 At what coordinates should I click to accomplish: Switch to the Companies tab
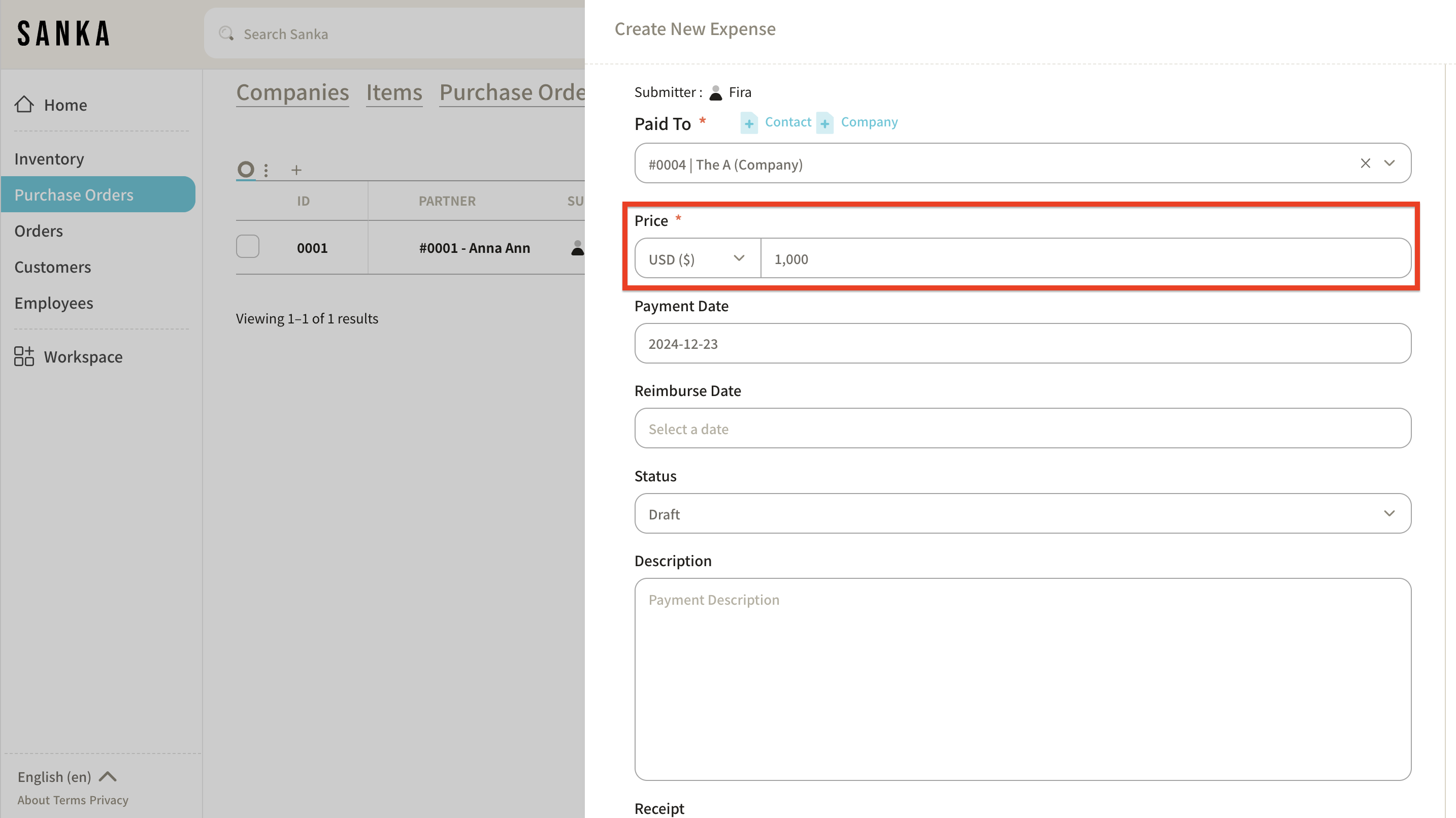coord(292,92)
